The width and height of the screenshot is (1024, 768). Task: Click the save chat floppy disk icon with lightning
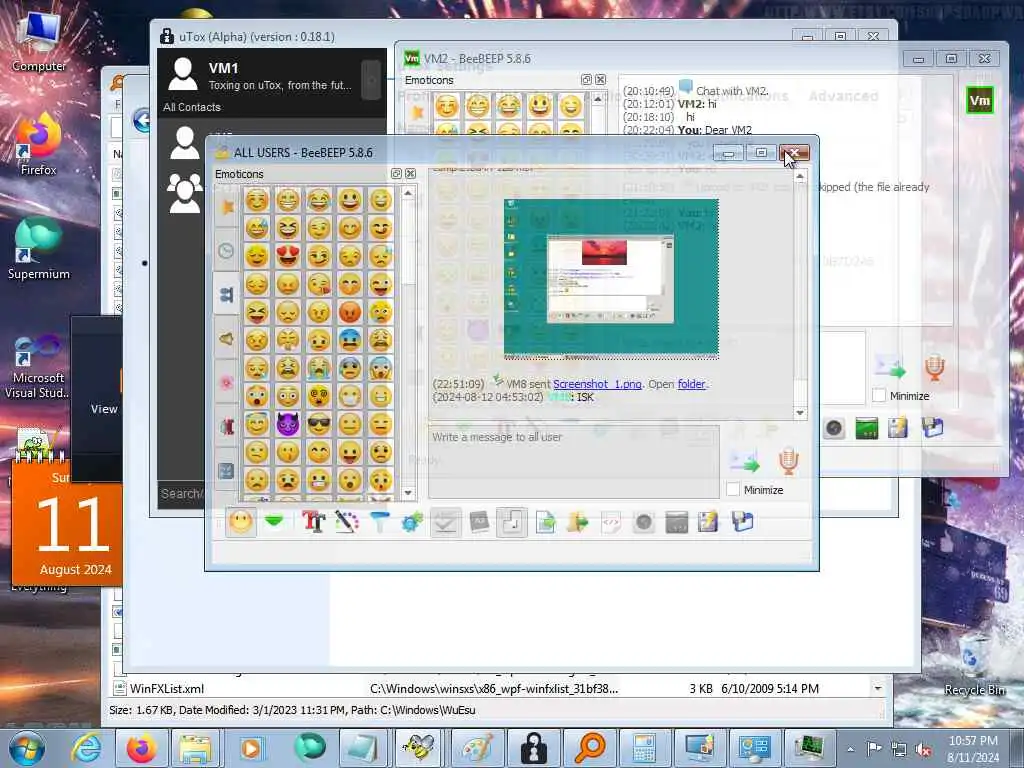(708, 522)
